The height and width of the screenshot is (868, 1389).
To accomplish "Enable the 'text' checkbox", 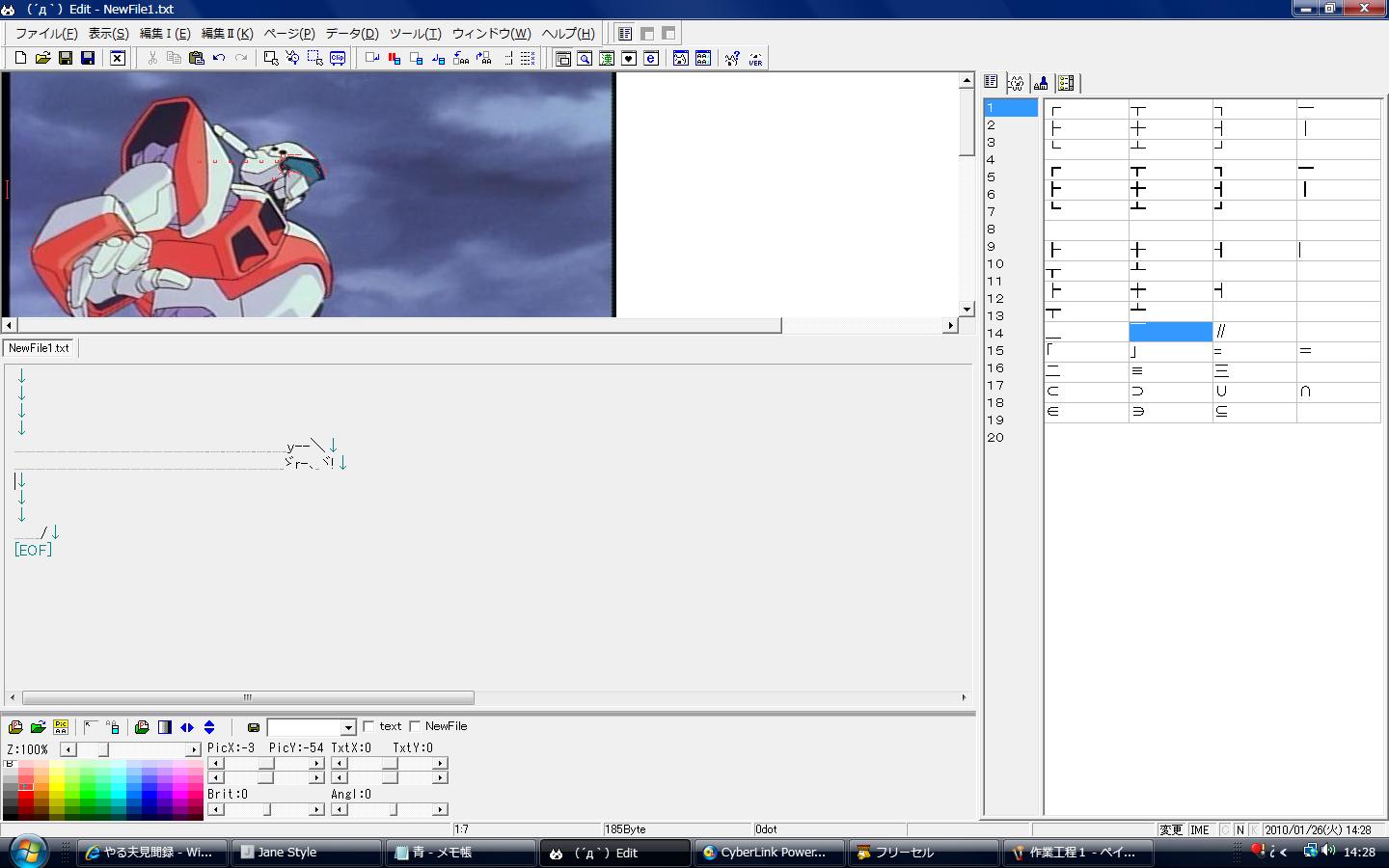I will 368,726.
